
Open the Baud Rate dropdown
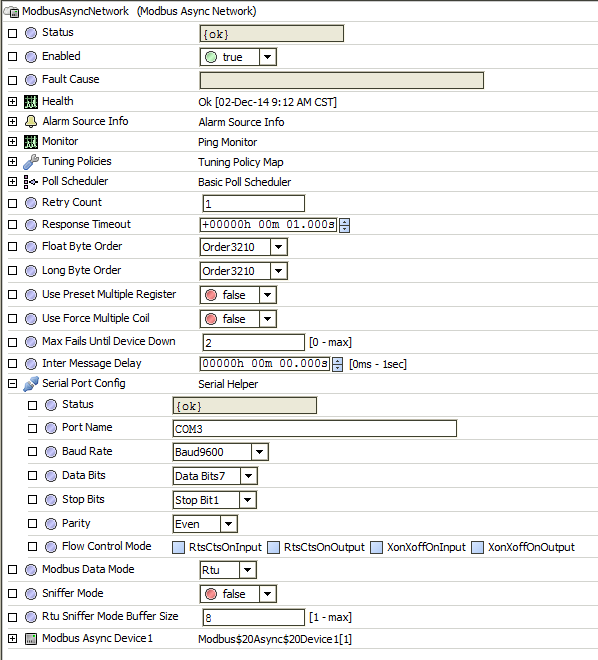260,452
